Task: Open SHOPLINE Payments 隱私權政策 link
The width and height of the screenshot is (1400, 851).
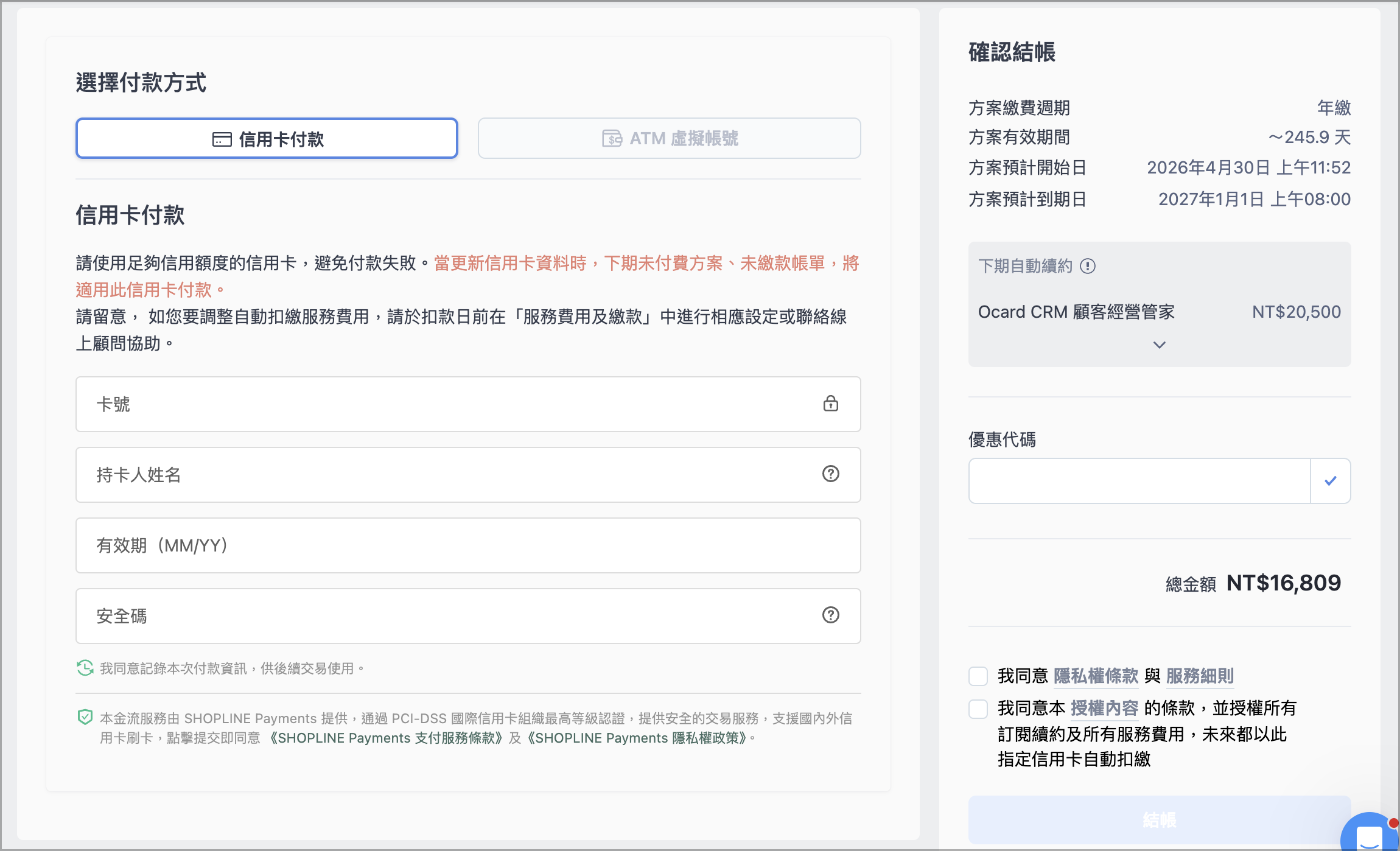Action: (638, 738)
